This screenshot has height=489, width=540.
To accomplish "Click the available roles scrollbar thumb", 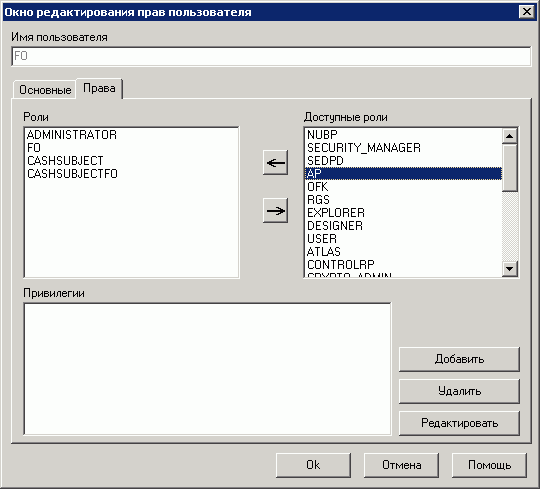I will pos(510,168).
